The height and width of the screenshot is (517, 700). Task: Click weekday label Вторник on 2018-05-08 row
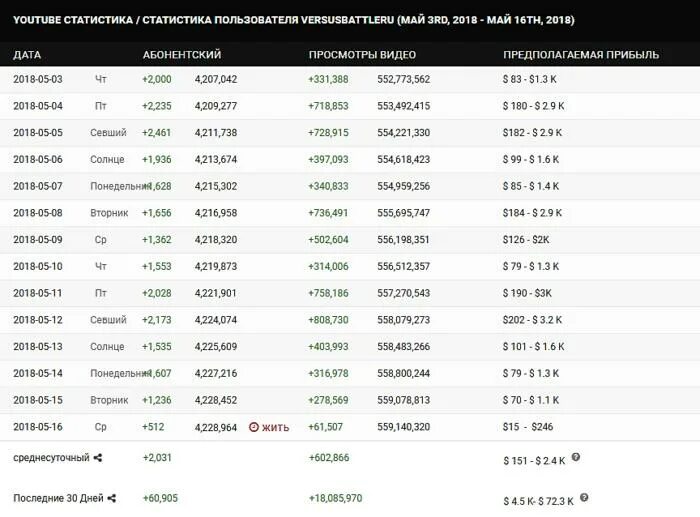pyautogui.click(x=109, y=213)
